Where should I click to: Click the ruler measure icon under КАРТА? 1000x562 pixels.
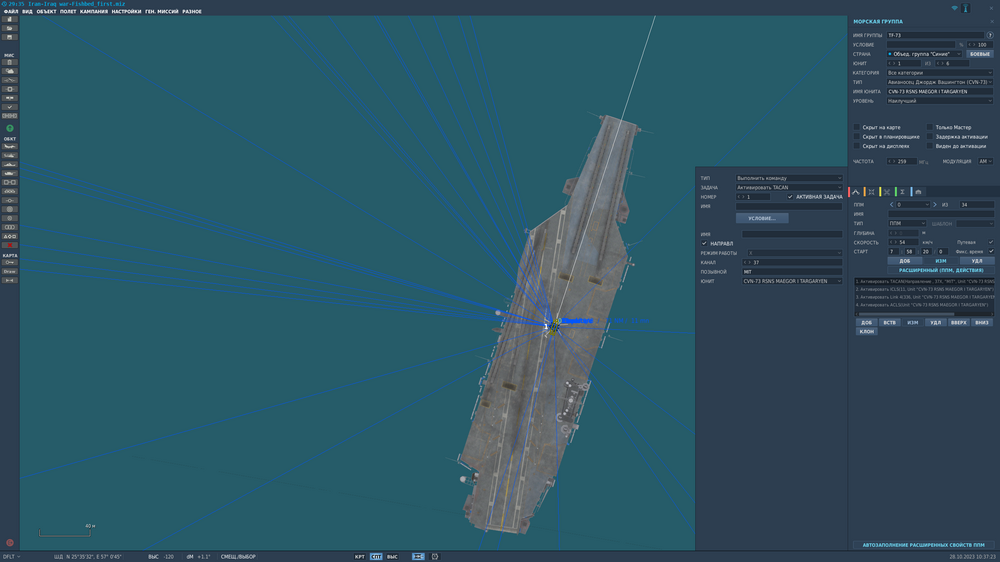click(x=10, y=280)
